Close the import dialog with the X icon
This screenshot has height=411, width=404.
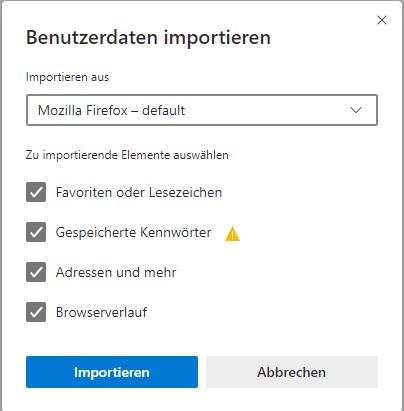click(382, 20)
